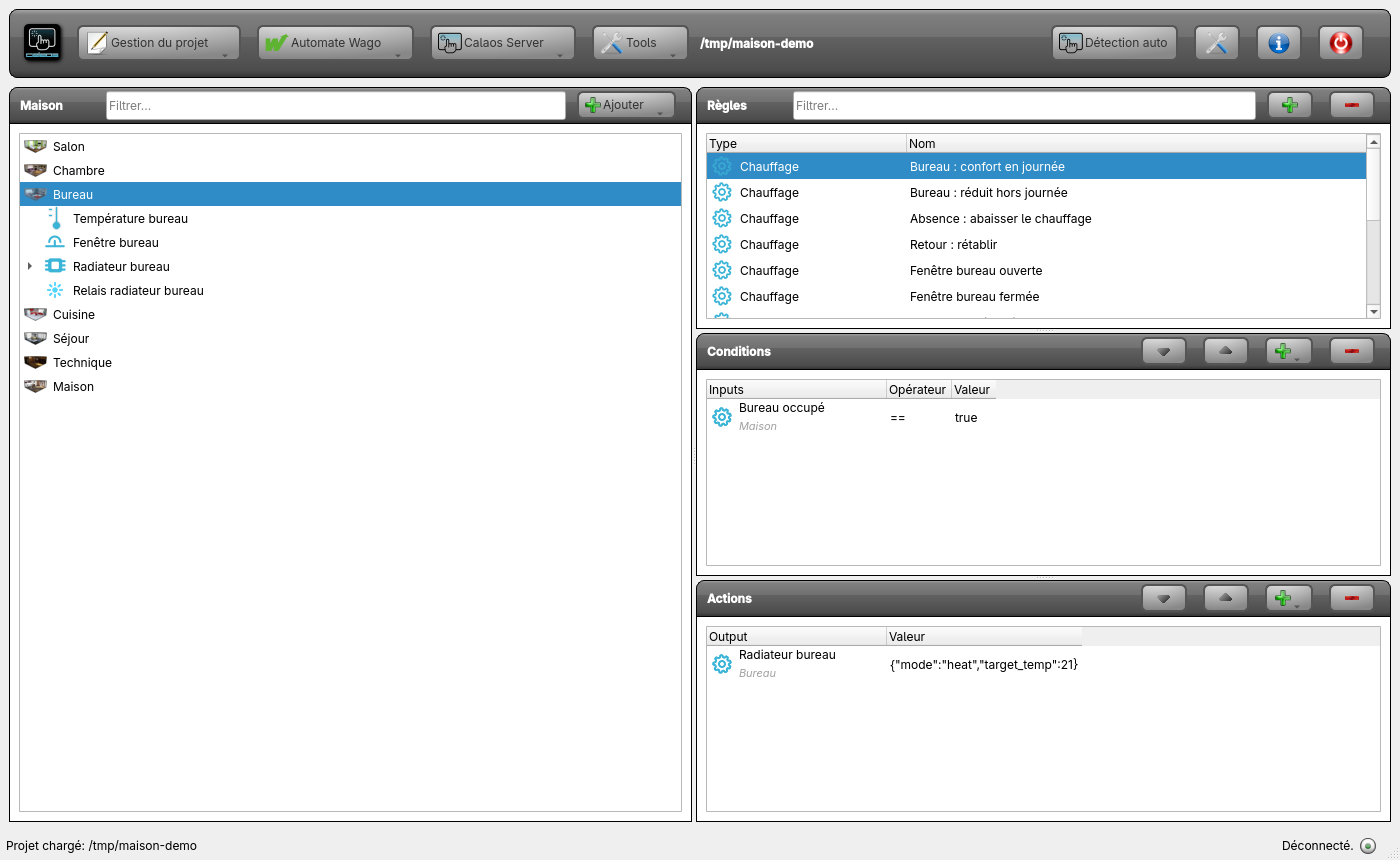Open the add condition plus dropdown

pos(1289,351)
